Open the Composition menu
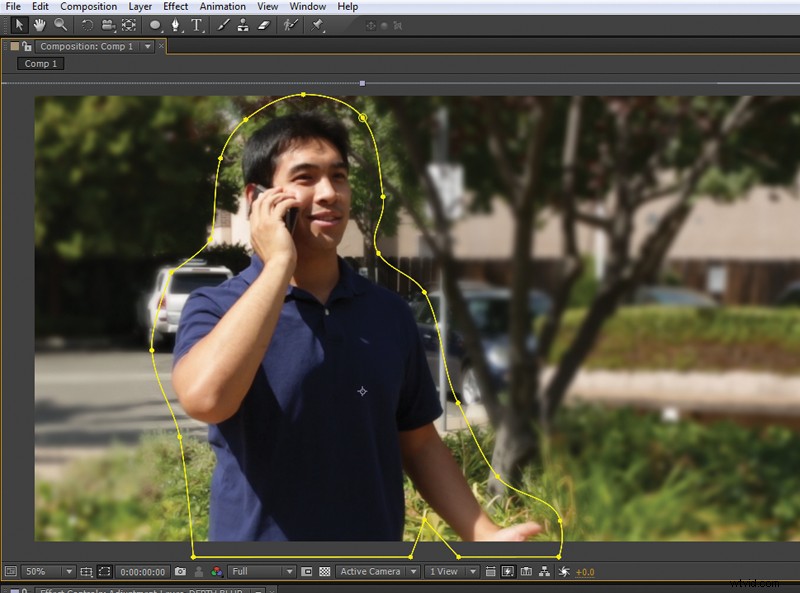800x593 pixels. (x=88, y=6)
